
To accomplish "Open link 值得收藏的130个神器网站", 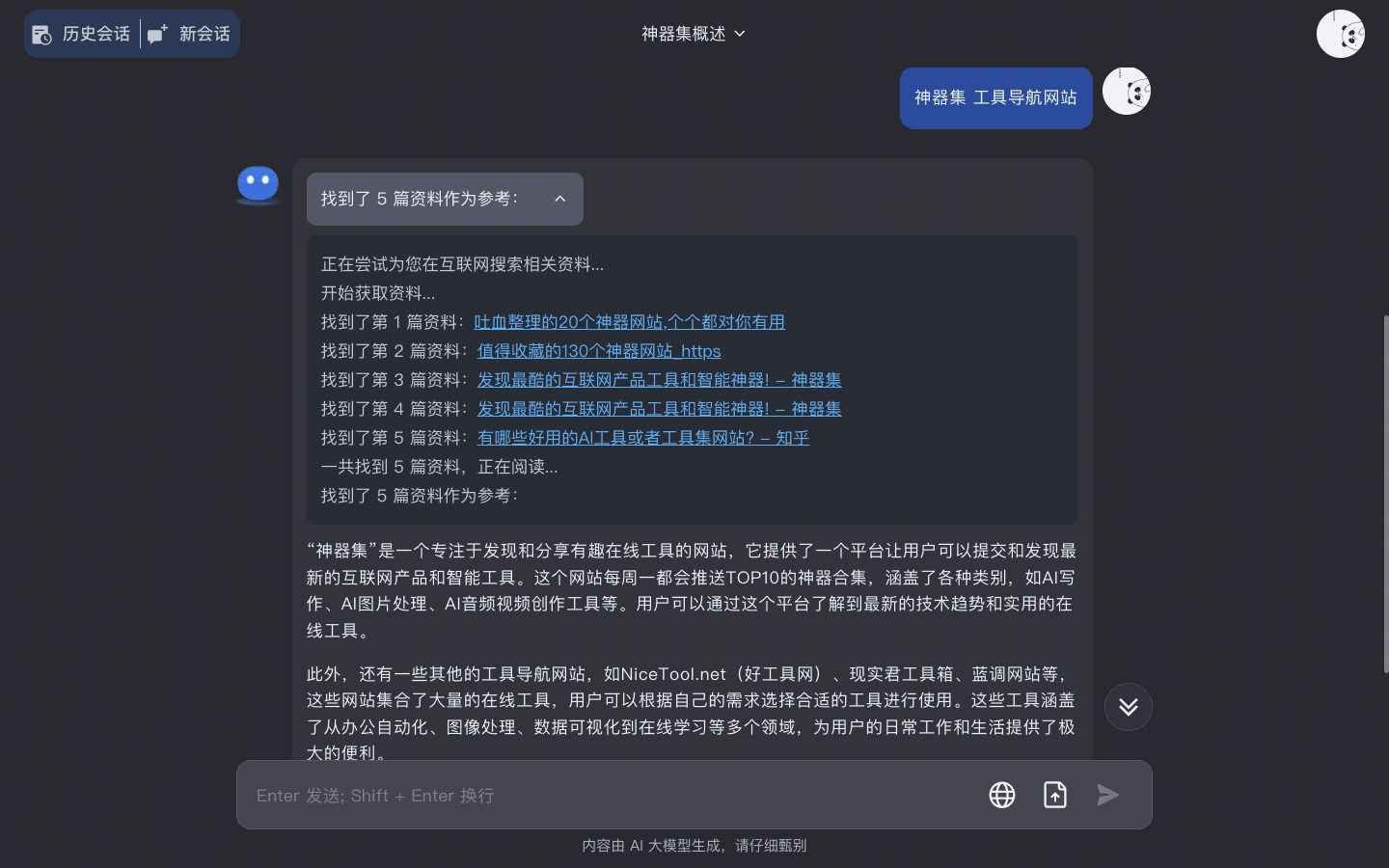I will [x=599, y=351].
